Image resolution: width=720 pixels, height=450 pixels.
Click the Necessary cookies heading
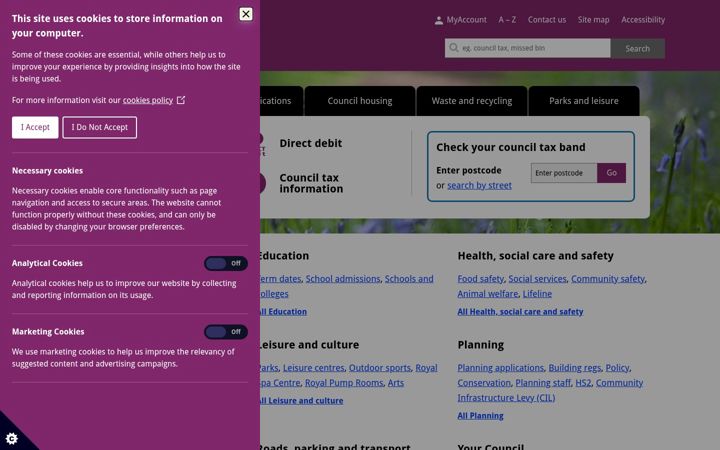47,171
